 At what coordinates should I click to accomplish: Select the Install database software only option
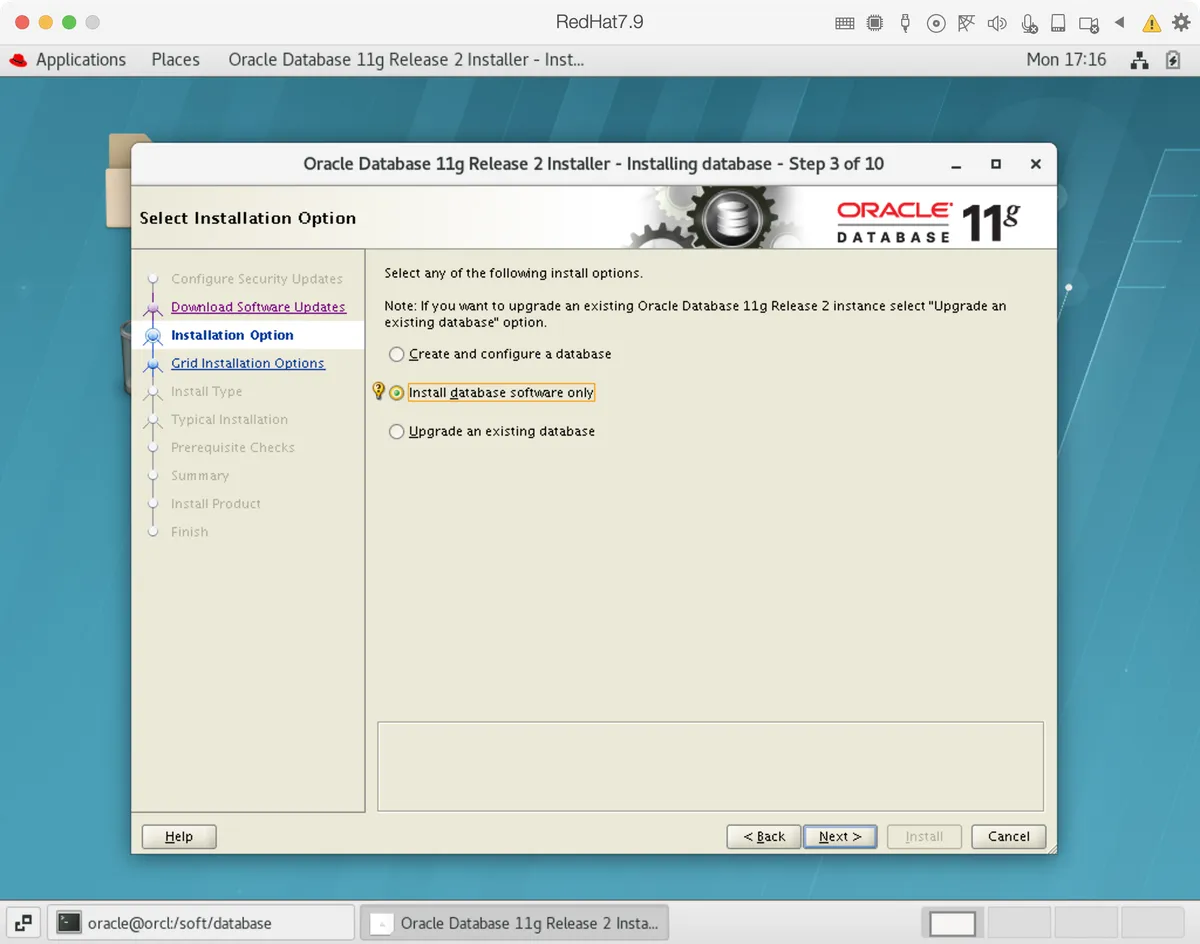coord(396,392)
